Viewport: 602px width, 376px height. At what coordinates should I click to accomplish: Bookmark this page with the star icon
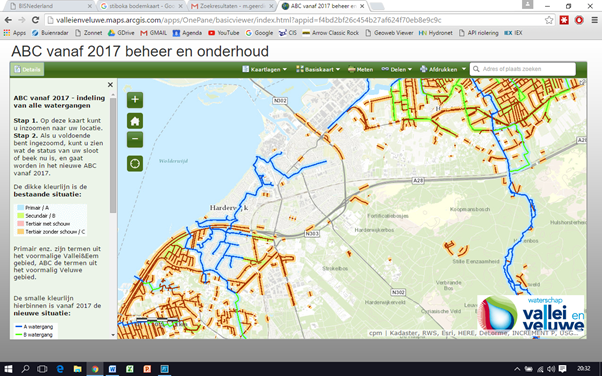coord(549,20)
